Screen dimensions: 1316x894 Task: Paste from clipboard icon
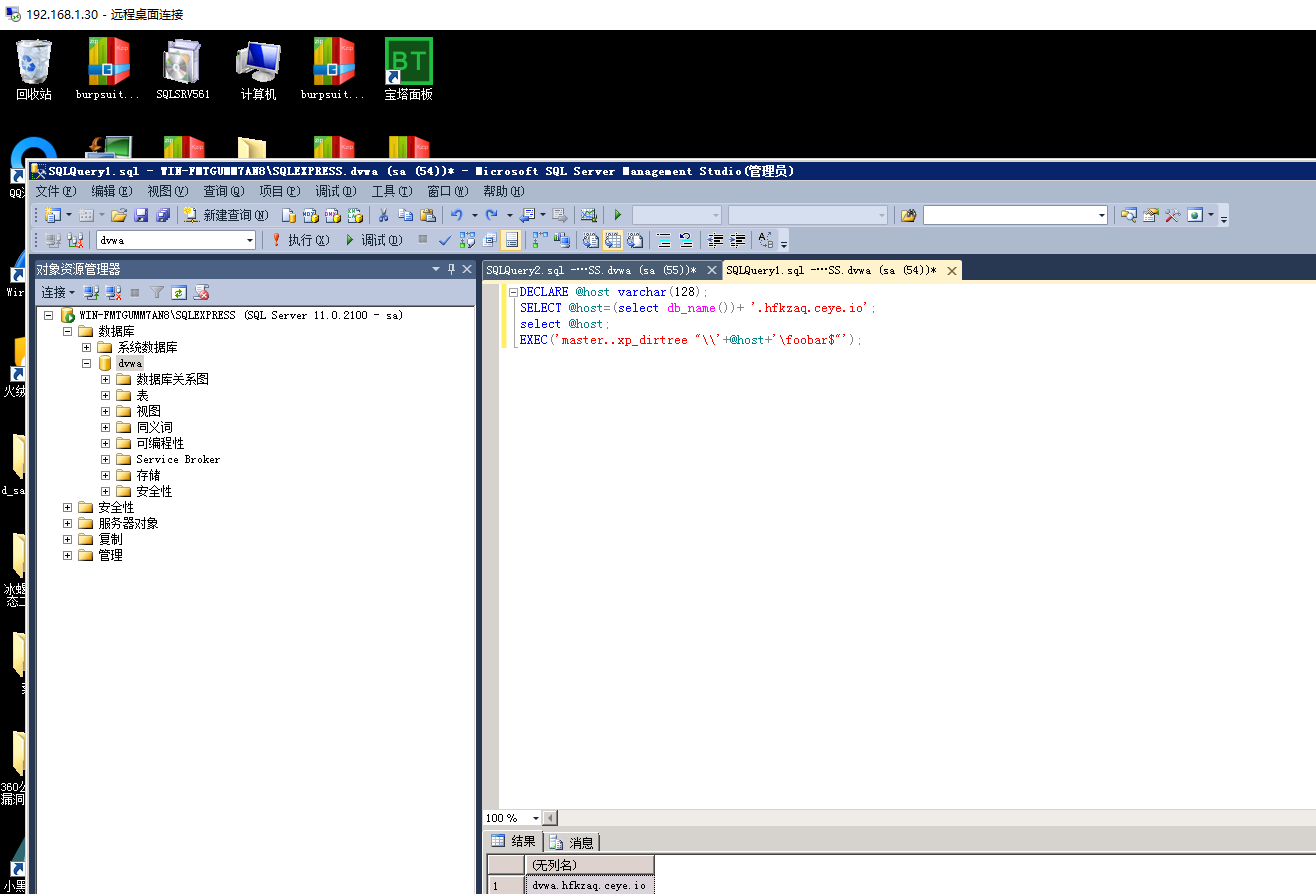pyautogui.click(x=428, y=215)
